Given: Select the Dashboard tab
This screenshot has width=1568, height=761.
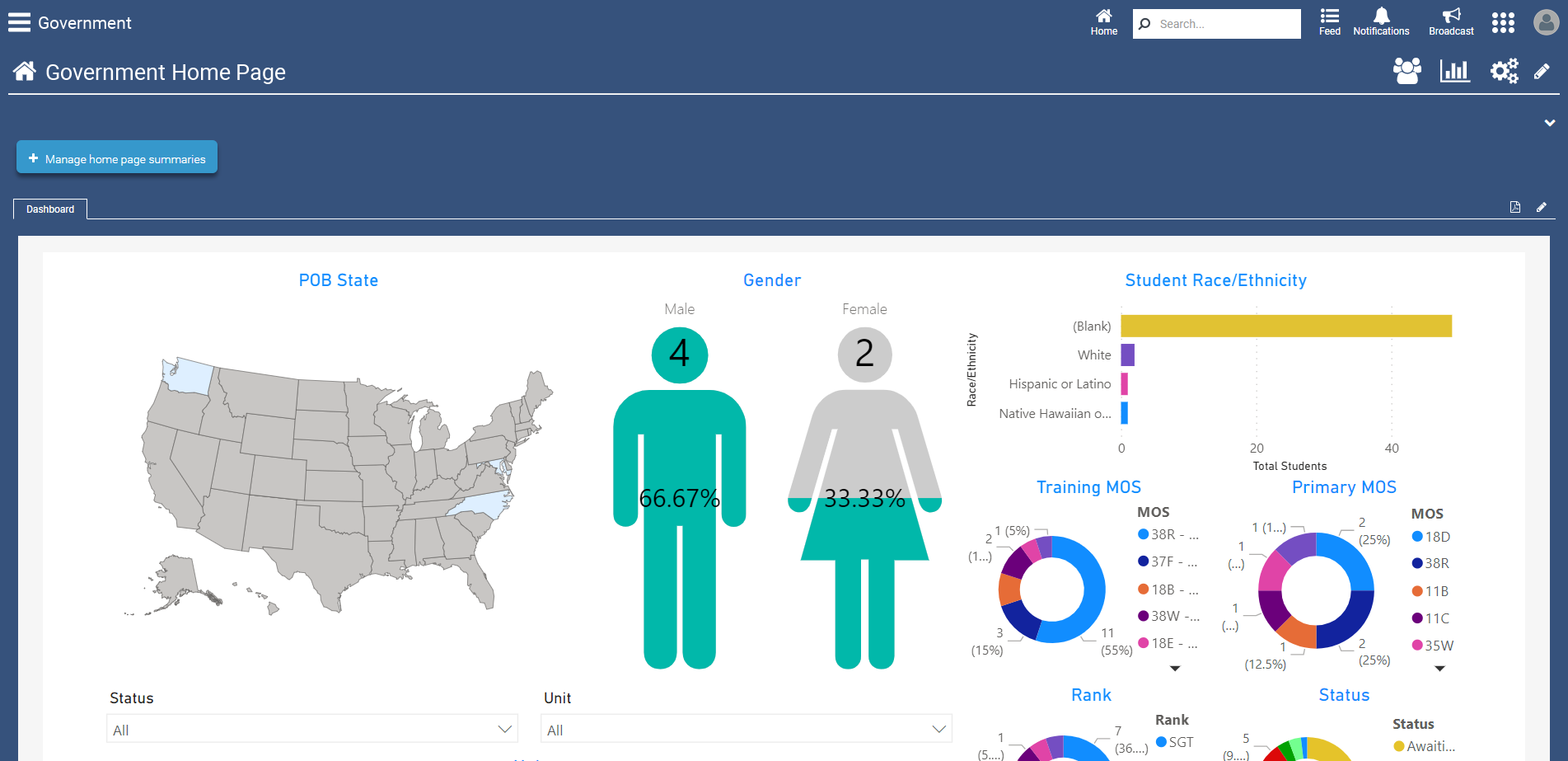Looking at the screenshot, I should 50,209.
